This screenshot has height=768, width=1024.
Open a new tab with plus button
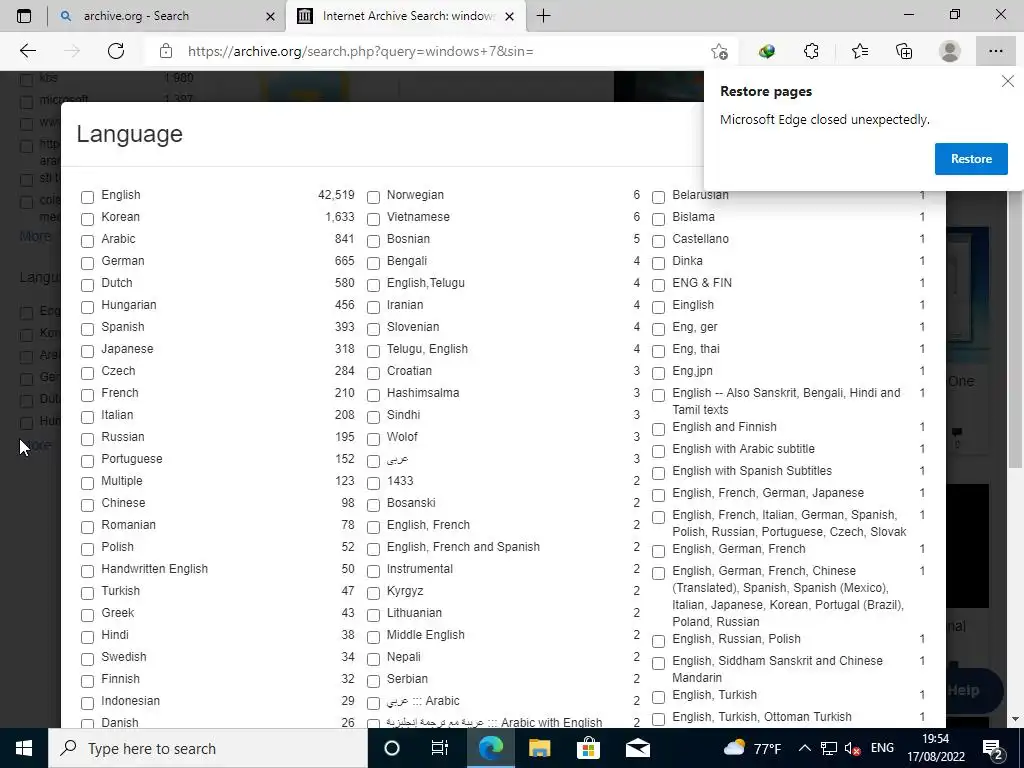tap(543, 16)
